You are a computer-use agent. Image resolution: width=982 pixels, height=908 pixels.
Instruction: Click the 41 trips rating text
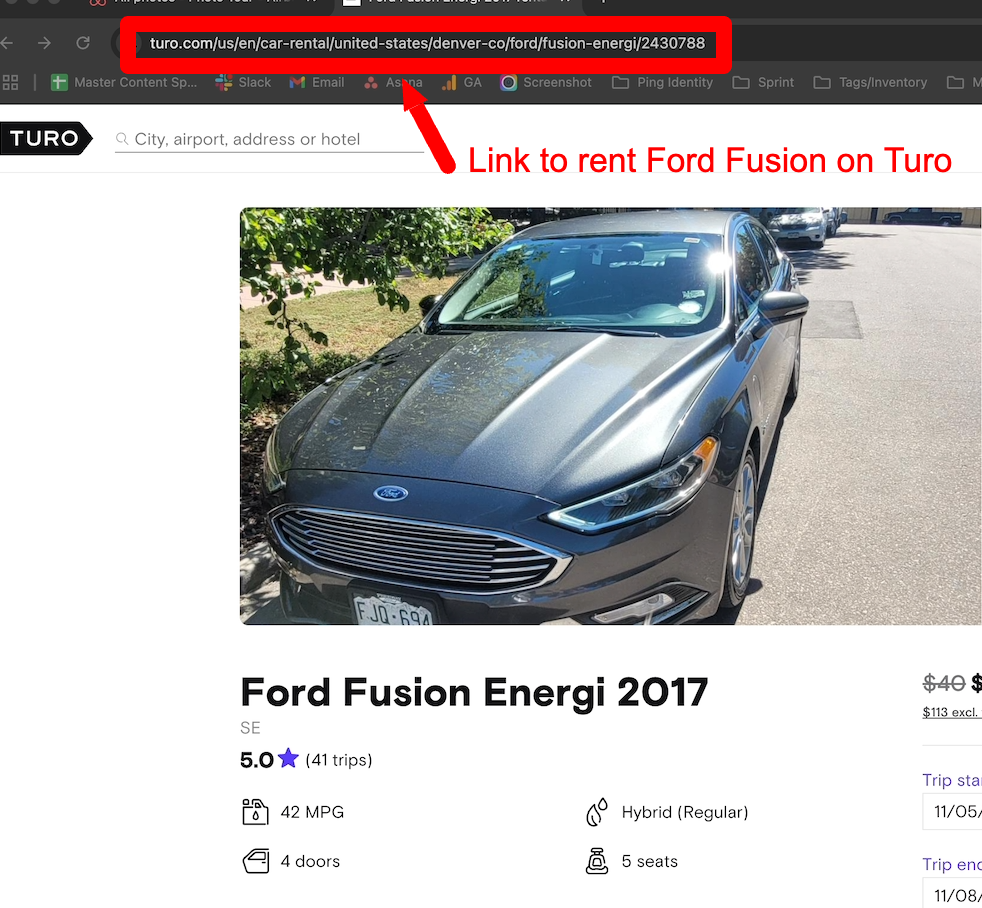(339, 760)
